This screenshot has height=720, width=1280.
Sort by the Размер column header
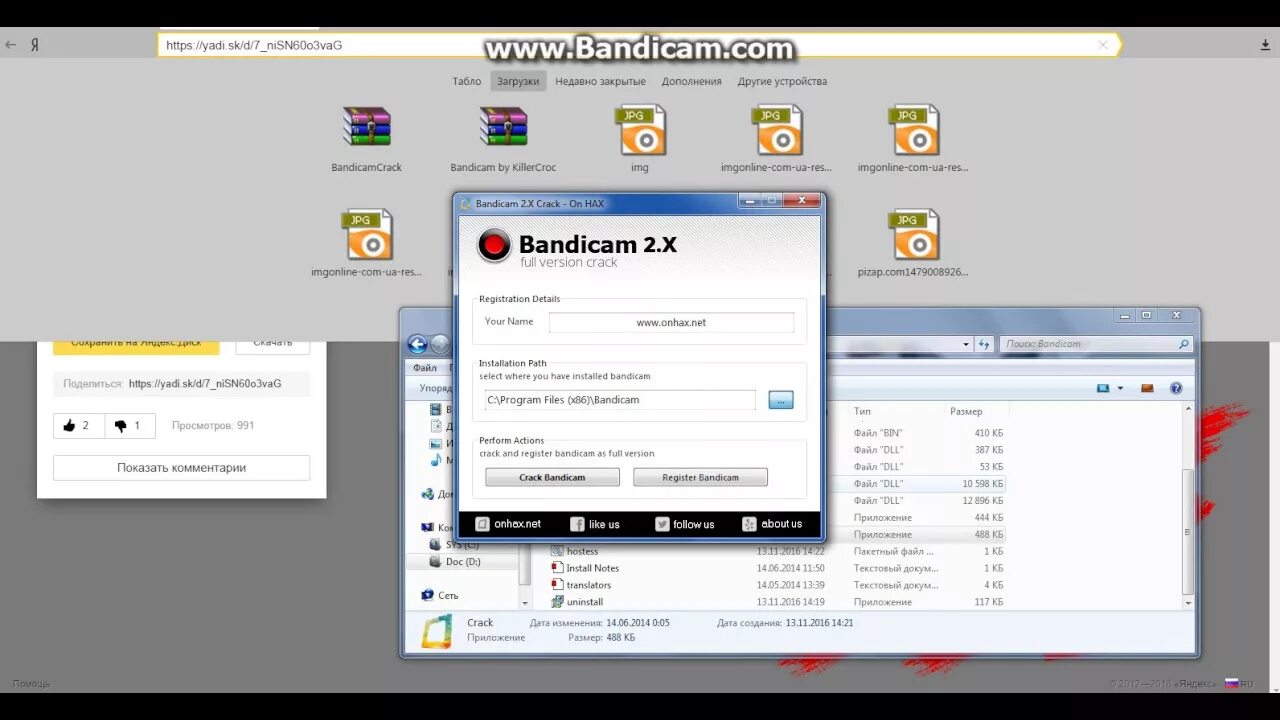(x=966, y=411)
